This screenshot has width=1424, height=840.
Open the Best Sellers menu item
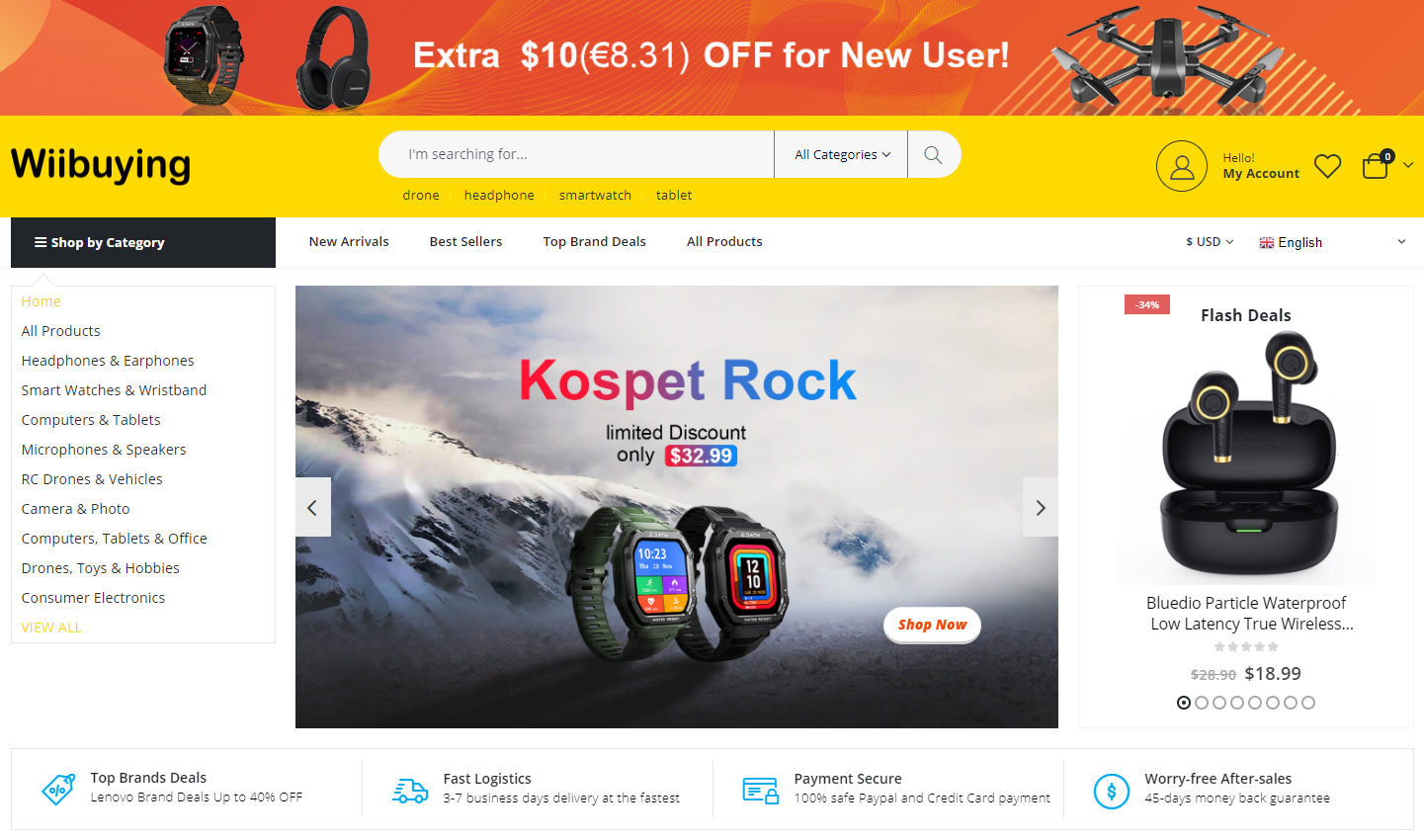tap(465, 242)
